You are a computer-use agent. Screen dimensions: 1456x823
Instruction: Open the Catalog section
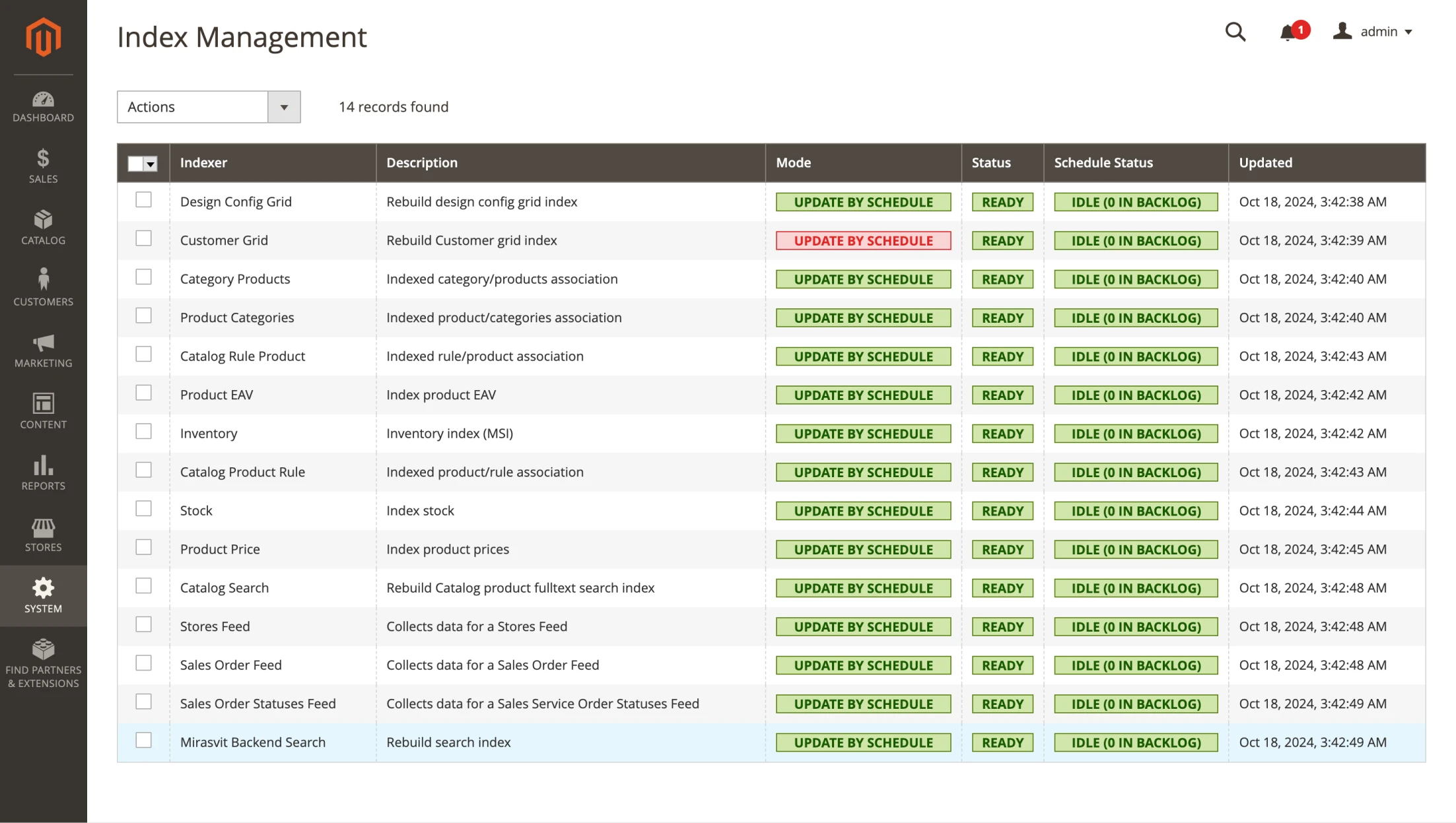coord(42,227)
